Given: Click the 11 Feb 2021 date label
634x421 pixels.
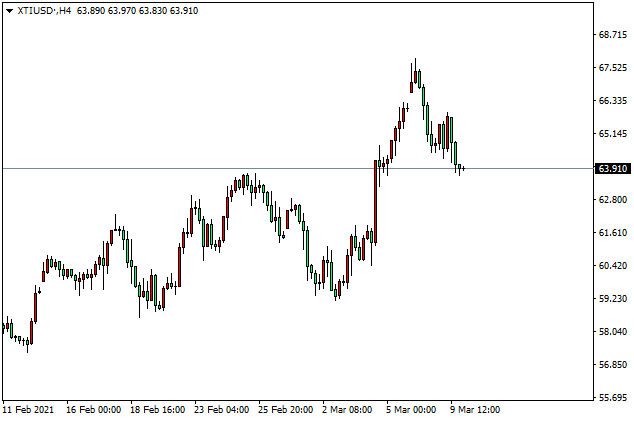Looking at the screenshot, I should pyautogui.click(x=28, y=410).
